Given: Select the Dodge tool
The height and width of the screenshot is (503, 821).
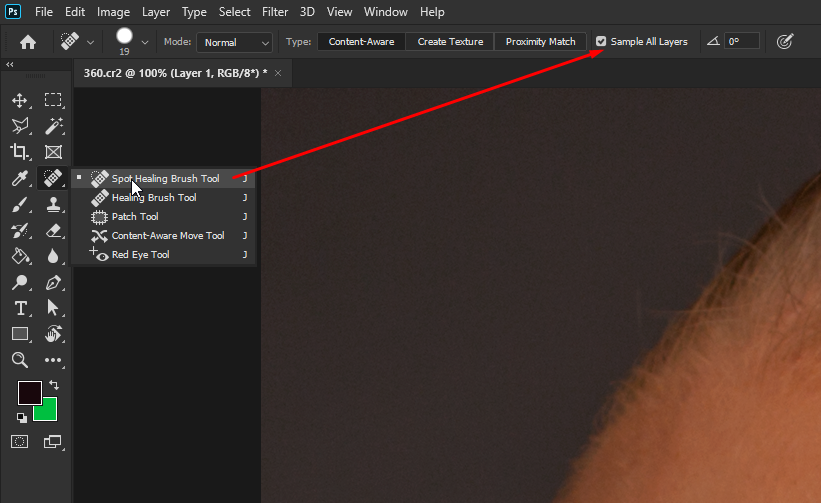Looking at the screenshot, I should click(x=20, y=282).
